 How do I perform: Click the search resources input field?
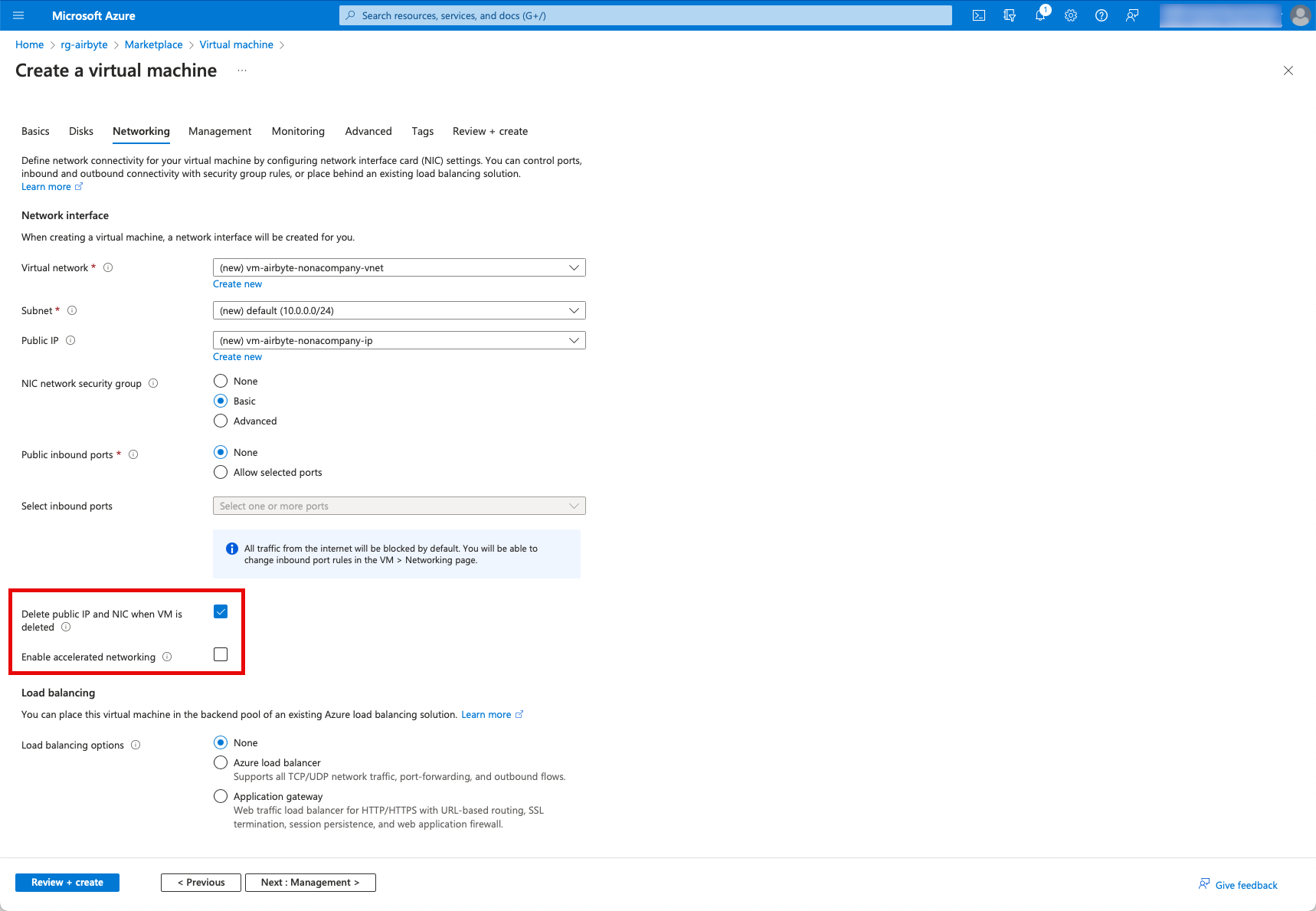(x=645, y=15)
